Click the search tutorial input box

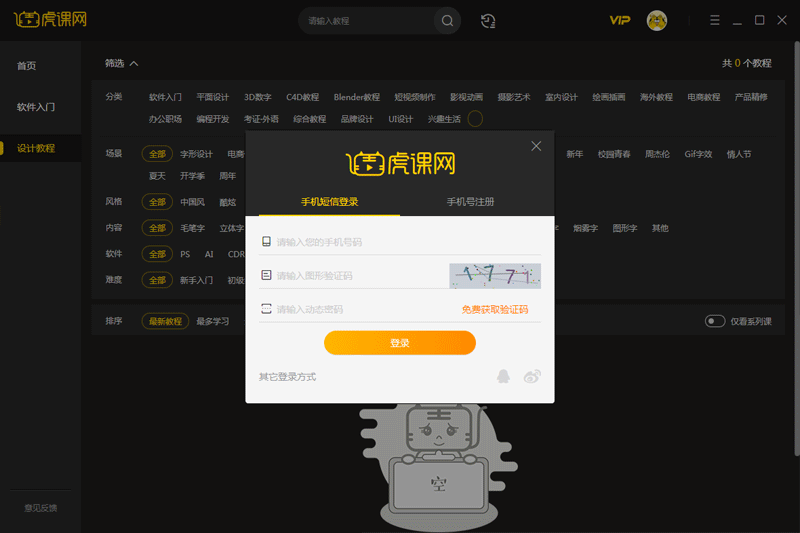[x=368, y=21]
